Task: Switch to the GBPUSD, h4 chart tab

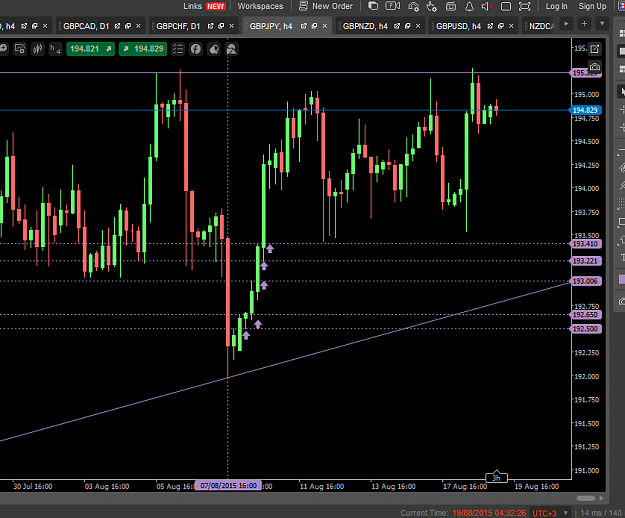Action: (x=458, y=26)
